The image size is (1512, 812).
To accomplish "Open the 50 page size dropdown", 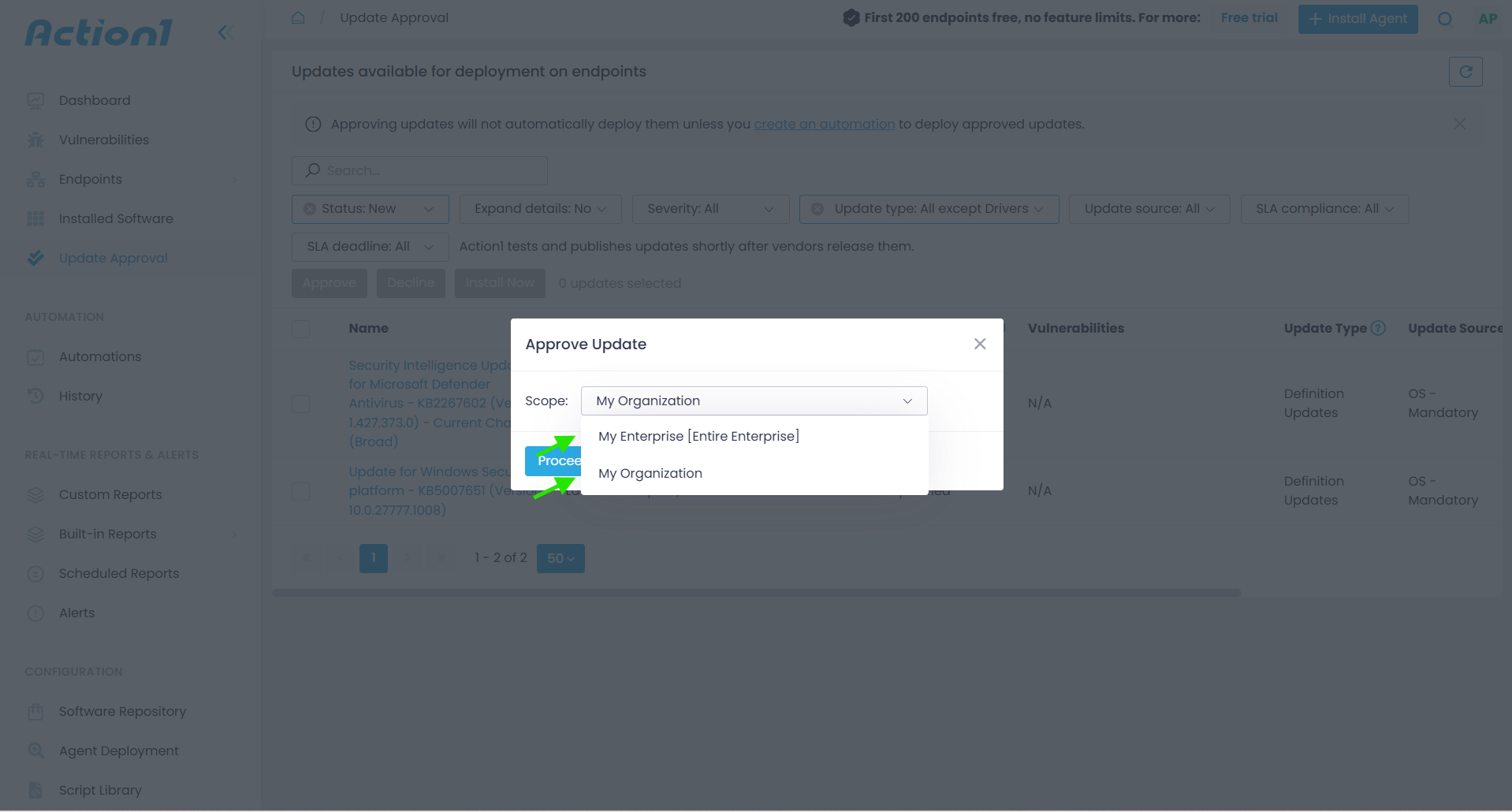I will tap(560, 558).
